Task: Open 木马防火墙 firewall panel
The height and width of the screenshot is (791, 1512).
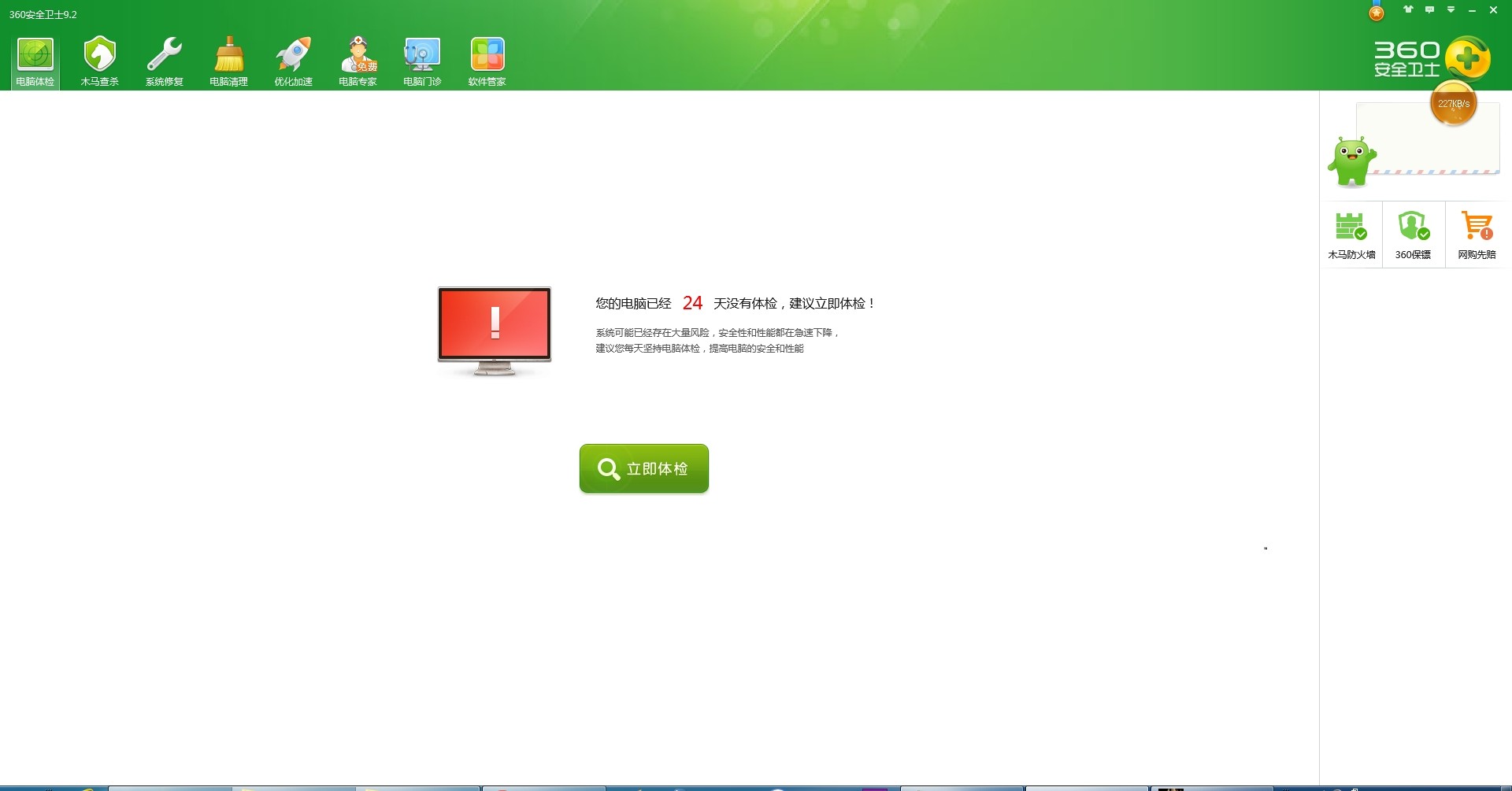Action: [x=1351, y=235]
